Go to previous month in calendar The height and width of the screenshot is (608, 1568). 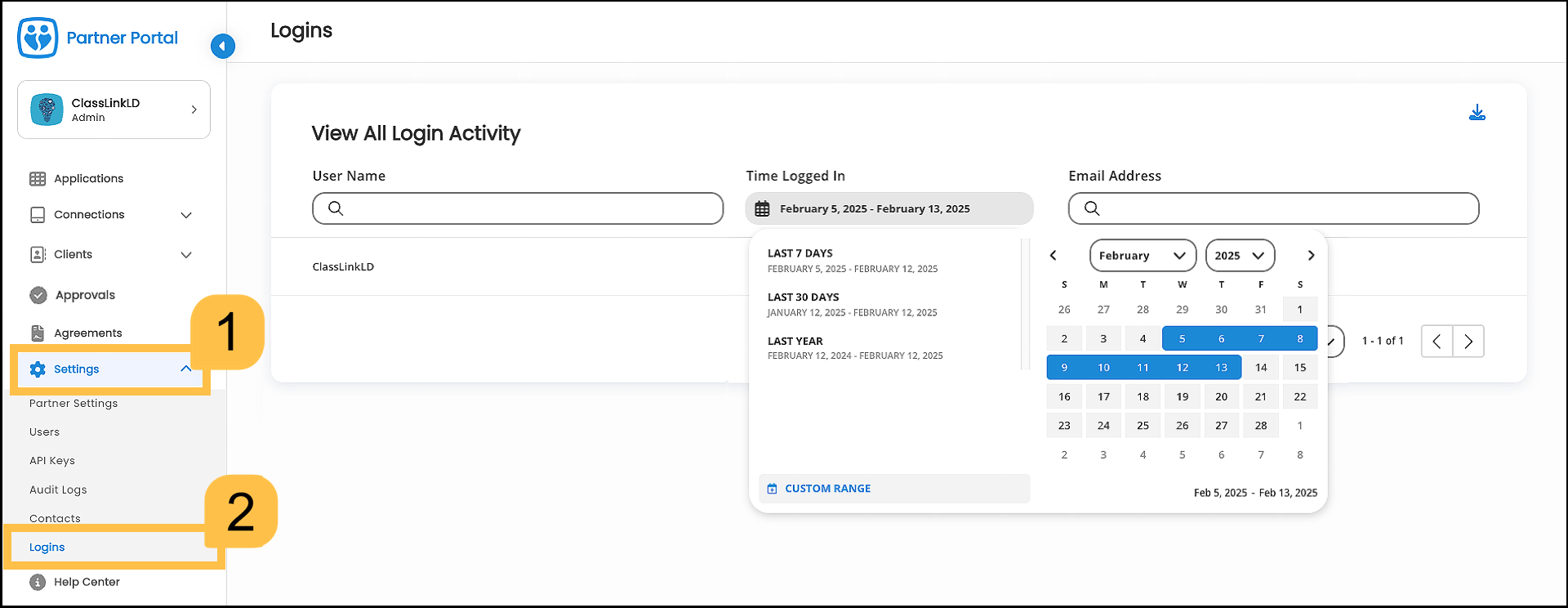(1053, 256)
